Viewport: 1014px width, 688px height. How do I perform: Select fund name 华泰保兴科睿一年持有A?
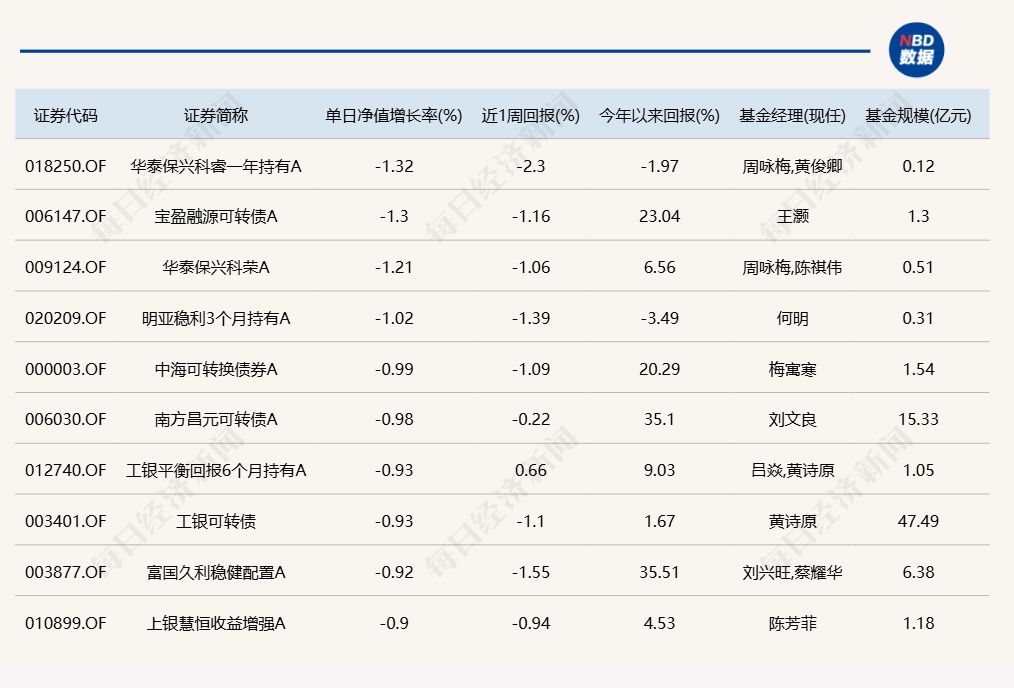pos(216,166)
